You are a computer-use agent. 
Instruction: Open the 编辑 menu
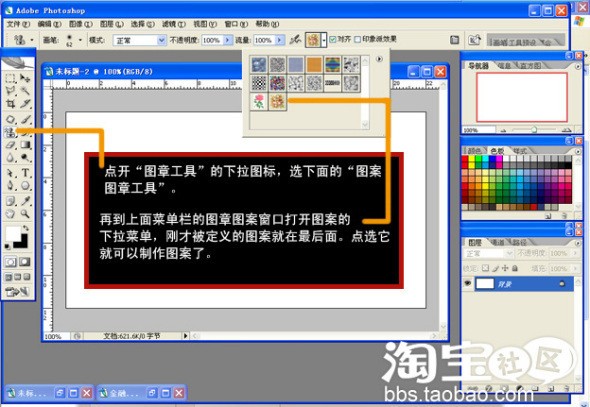coord(49,24)
